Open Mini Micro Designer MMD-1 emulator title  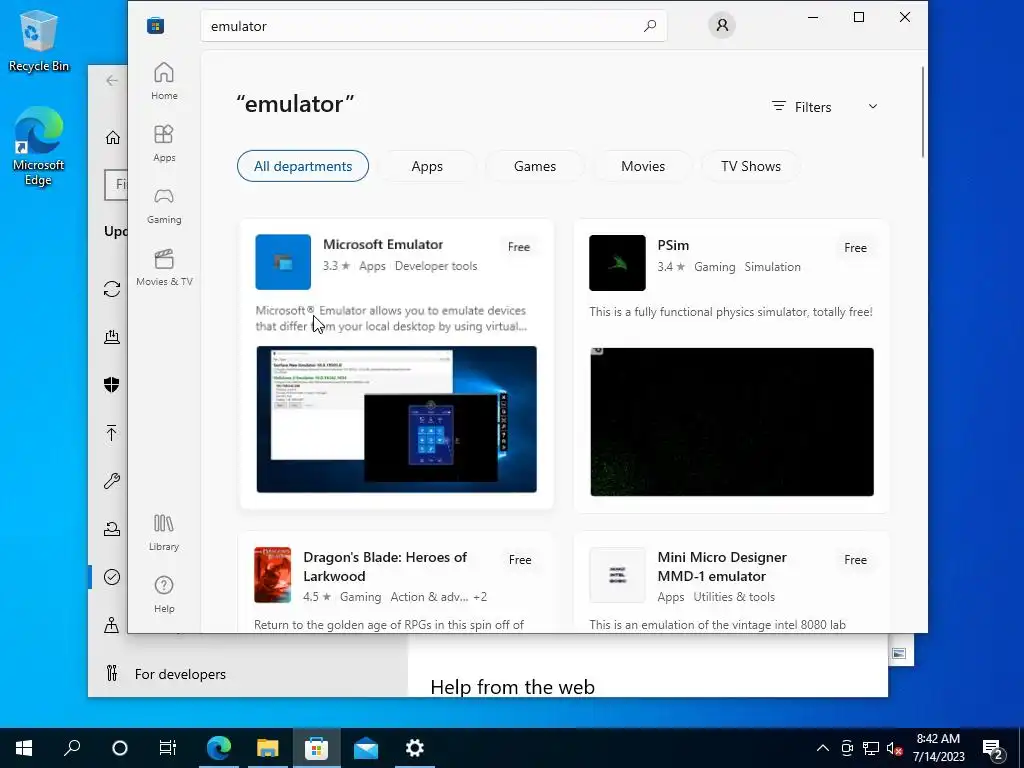pyautogui.click(x=722, y=566)
